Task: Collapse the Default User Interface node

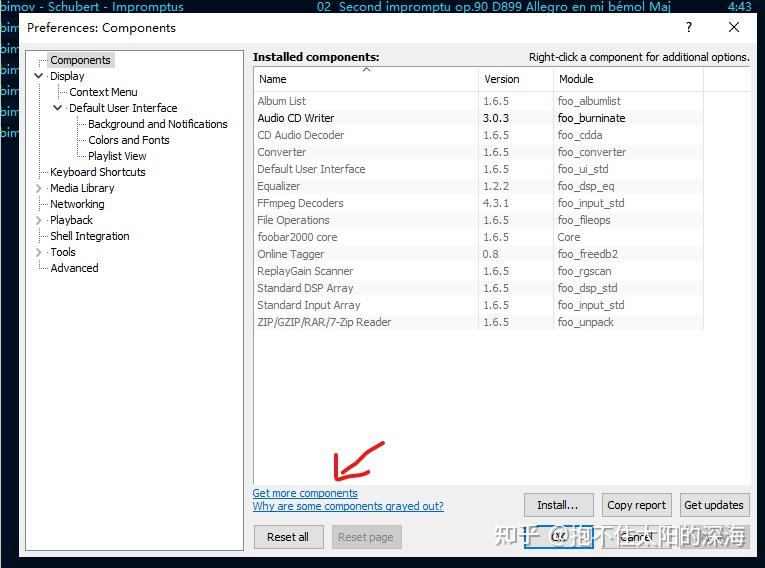Action: pyautogui.click(x=58, y=107)
